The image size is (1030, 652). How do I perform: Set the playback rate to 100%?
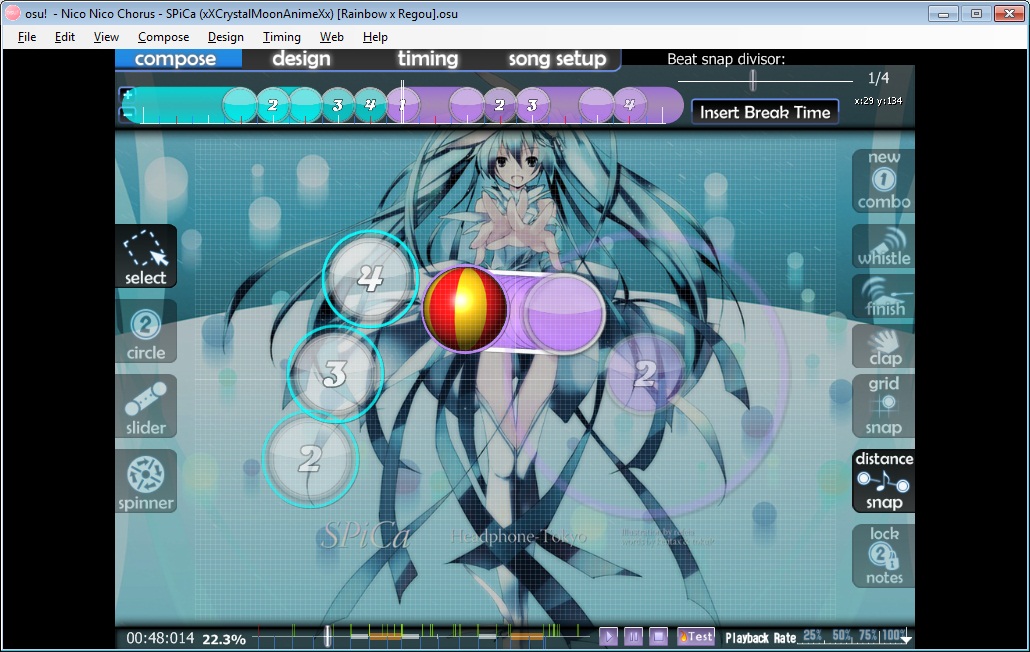(x=893, y=635)
